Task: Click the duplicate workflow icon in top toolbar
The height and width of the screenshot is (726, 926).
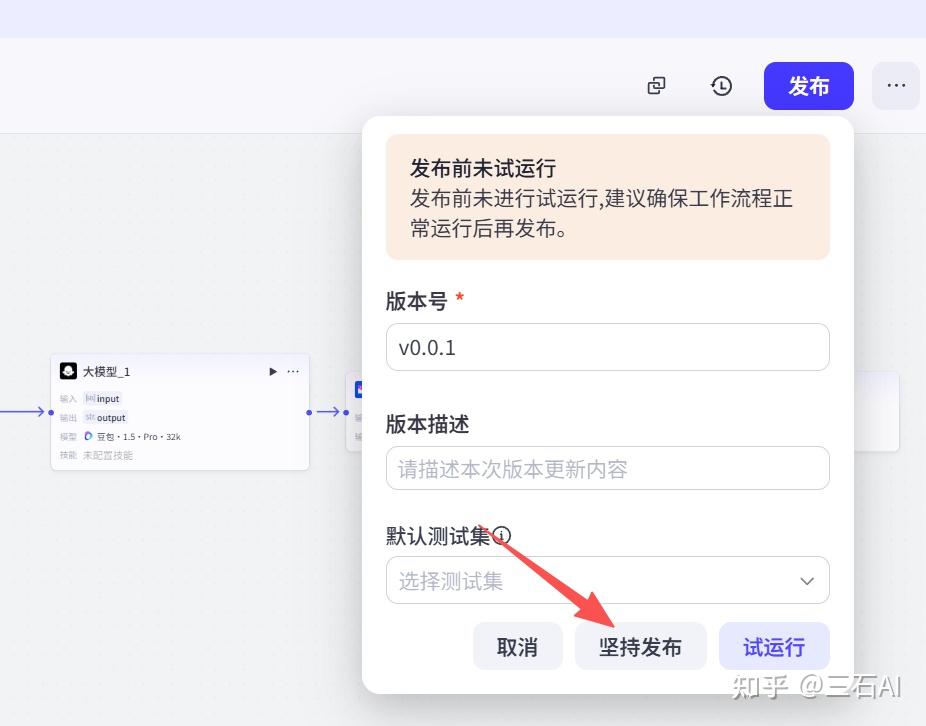Action: tap(656, 86)
